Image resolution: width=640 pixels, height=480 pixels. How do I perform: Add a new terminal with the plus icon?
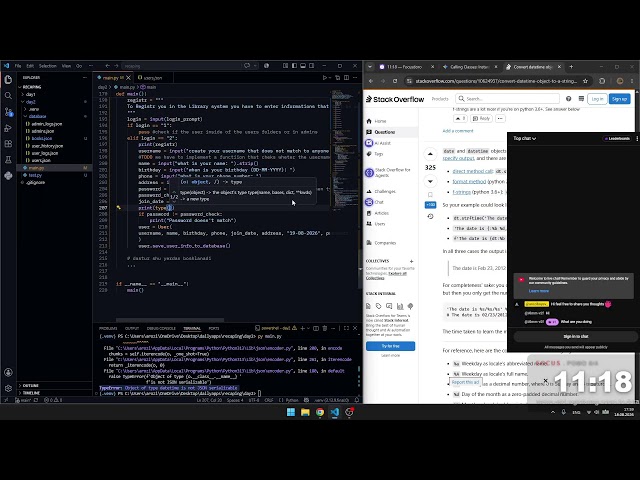302,328
